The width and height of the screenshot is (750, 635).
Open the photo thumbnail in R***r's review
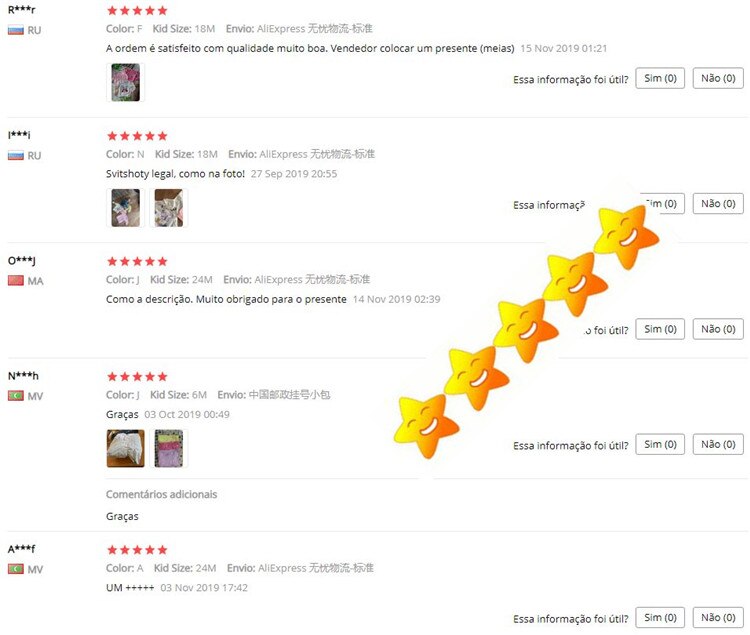(125, 82)
